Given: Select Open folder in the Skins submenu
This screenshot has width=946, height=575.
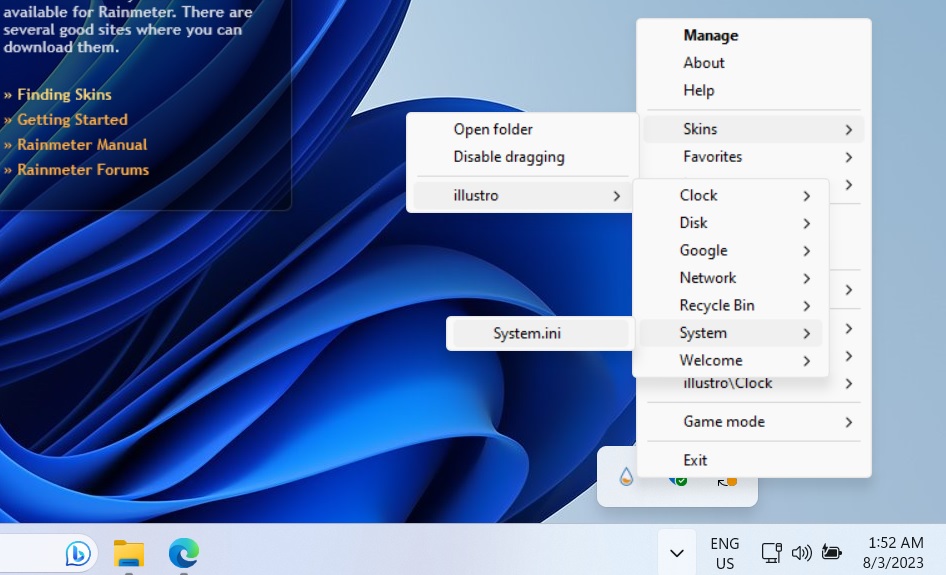Looking at the screenshot, I should click(x=522, y=129).
